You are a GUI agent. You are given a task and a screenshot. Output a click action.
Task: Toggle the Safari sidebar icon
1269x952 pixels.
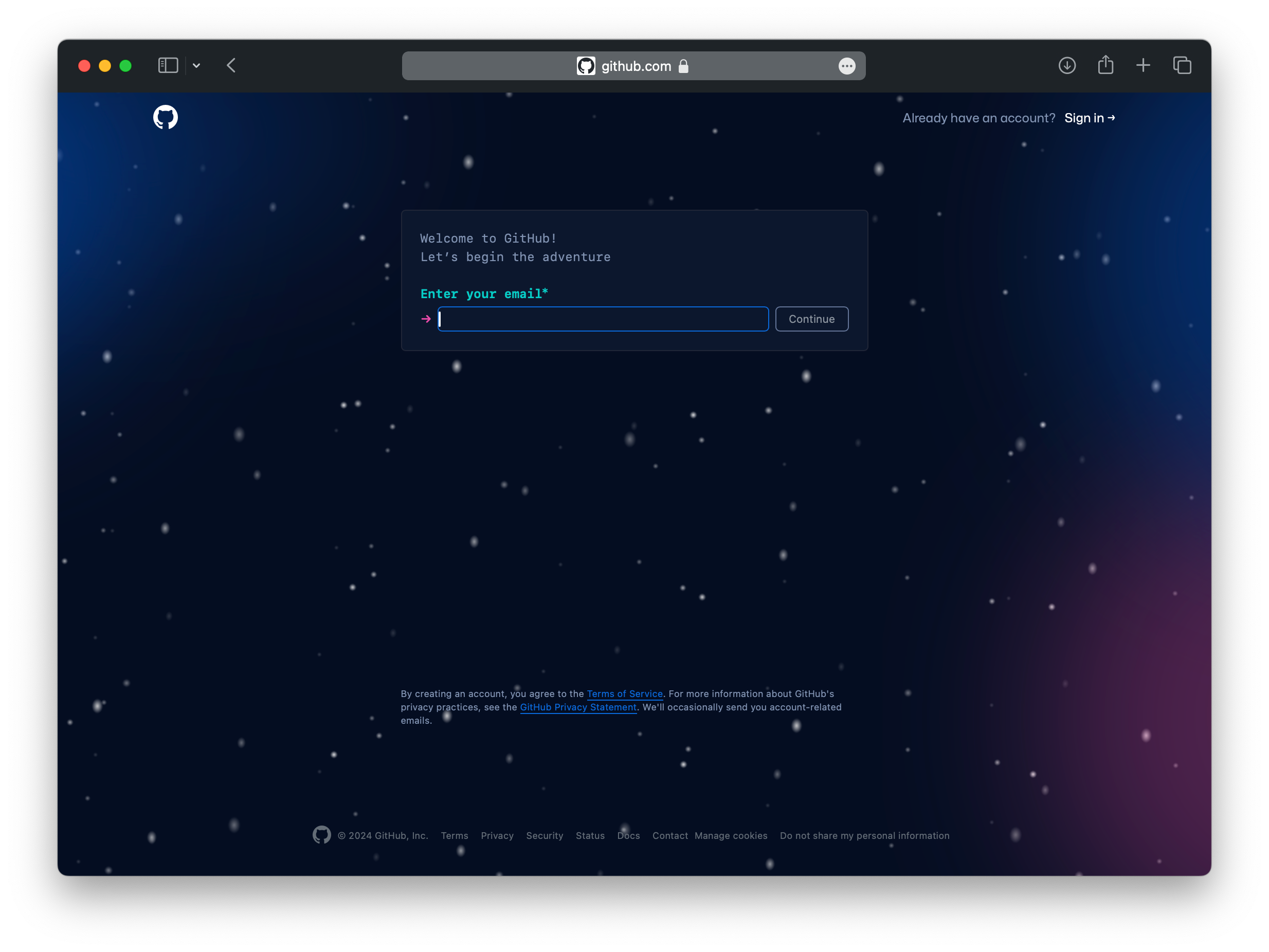pos(168,65)
